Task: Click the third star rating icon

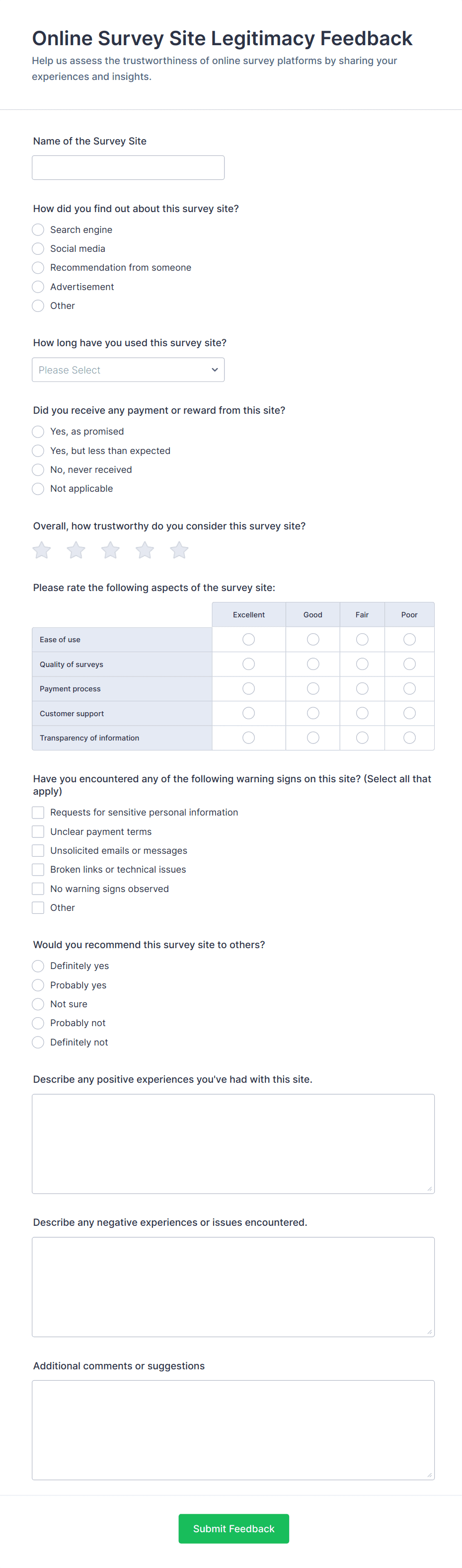Action: [110, 550]
